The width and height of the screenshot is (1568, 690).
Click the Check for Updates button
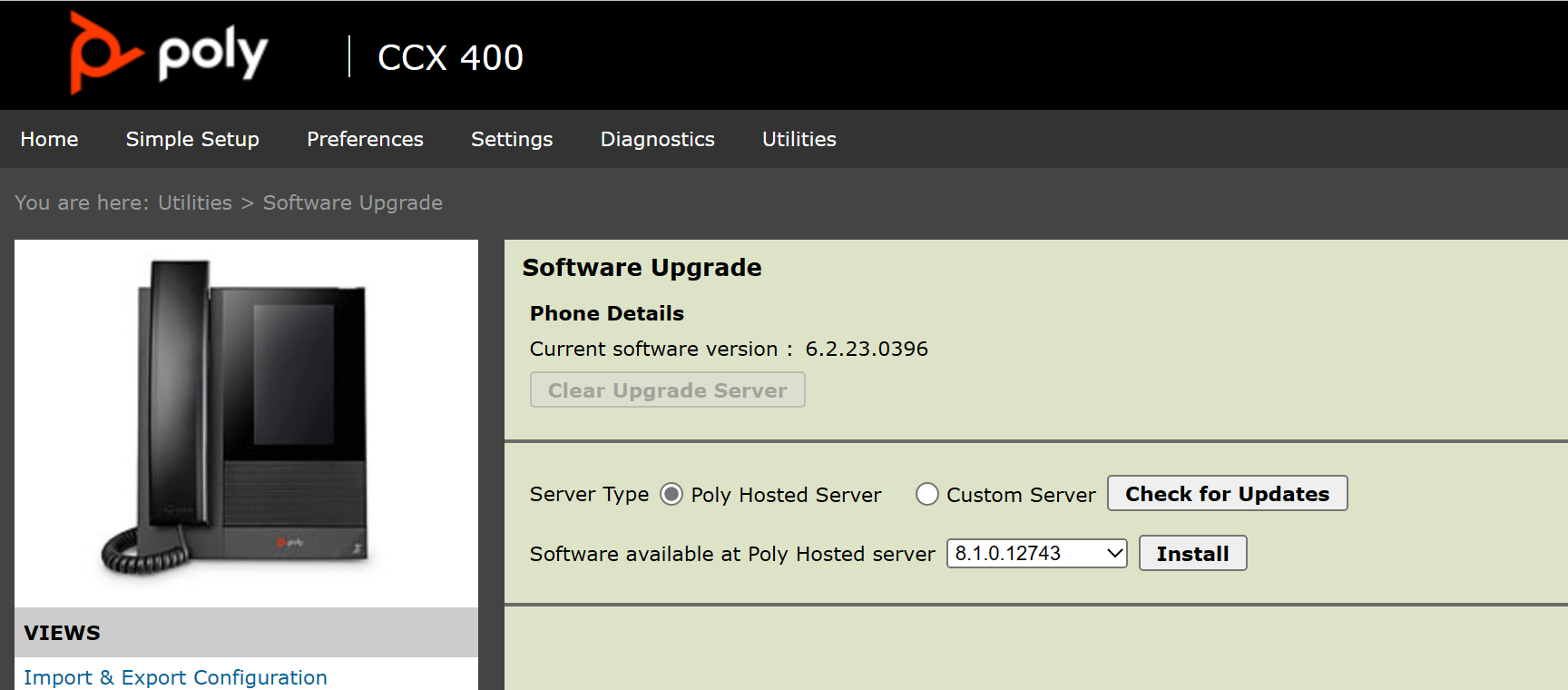pos(1227,493)
